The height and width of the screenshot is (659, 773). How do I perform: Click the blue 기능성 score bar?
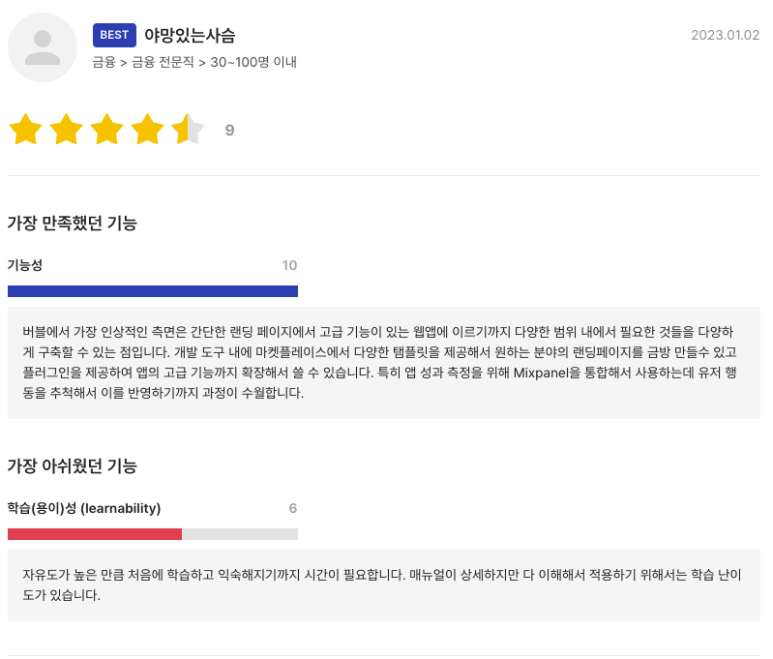click(x=153, y=291)
